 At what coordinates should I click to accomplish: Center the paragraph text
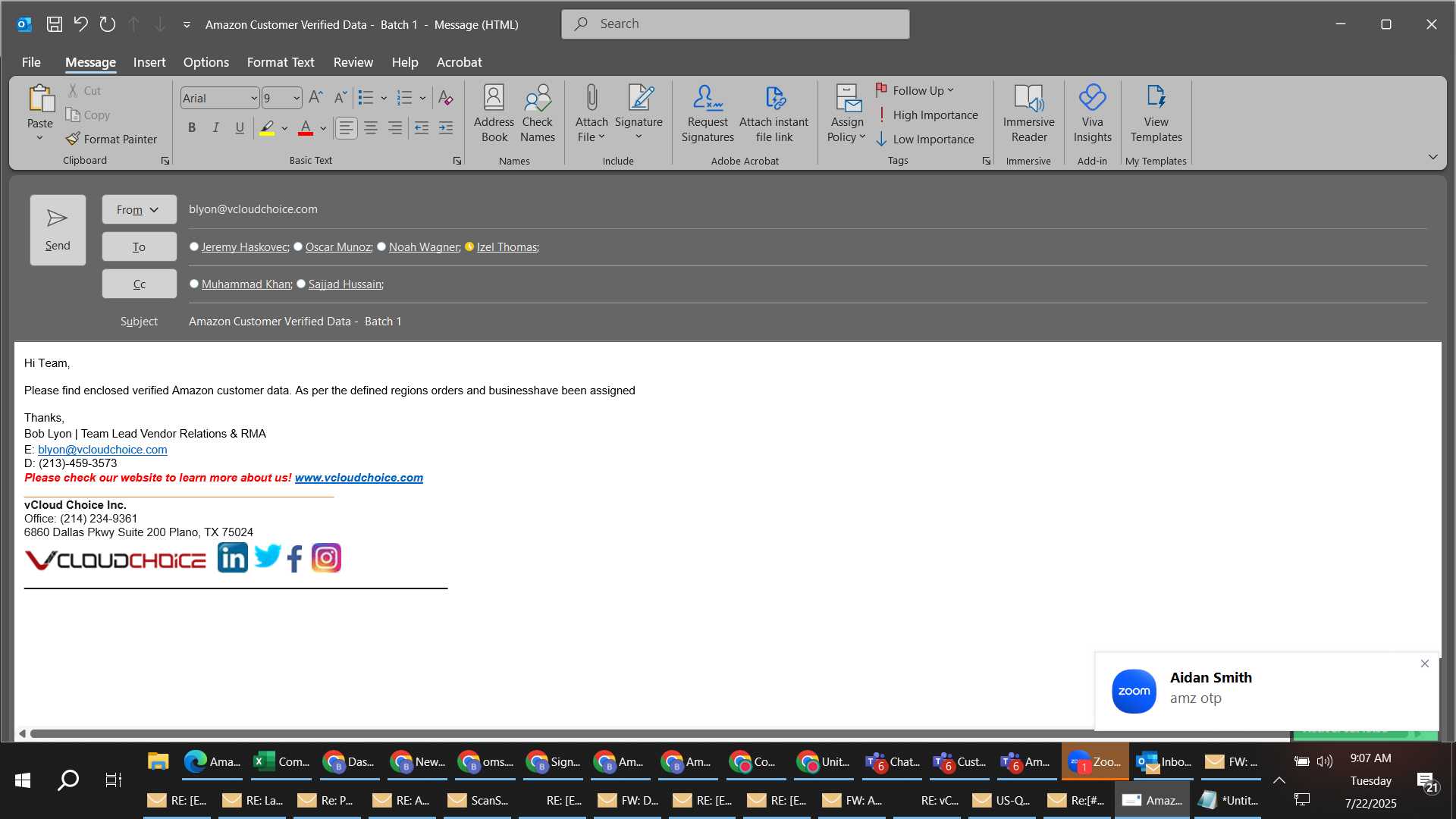371,127
